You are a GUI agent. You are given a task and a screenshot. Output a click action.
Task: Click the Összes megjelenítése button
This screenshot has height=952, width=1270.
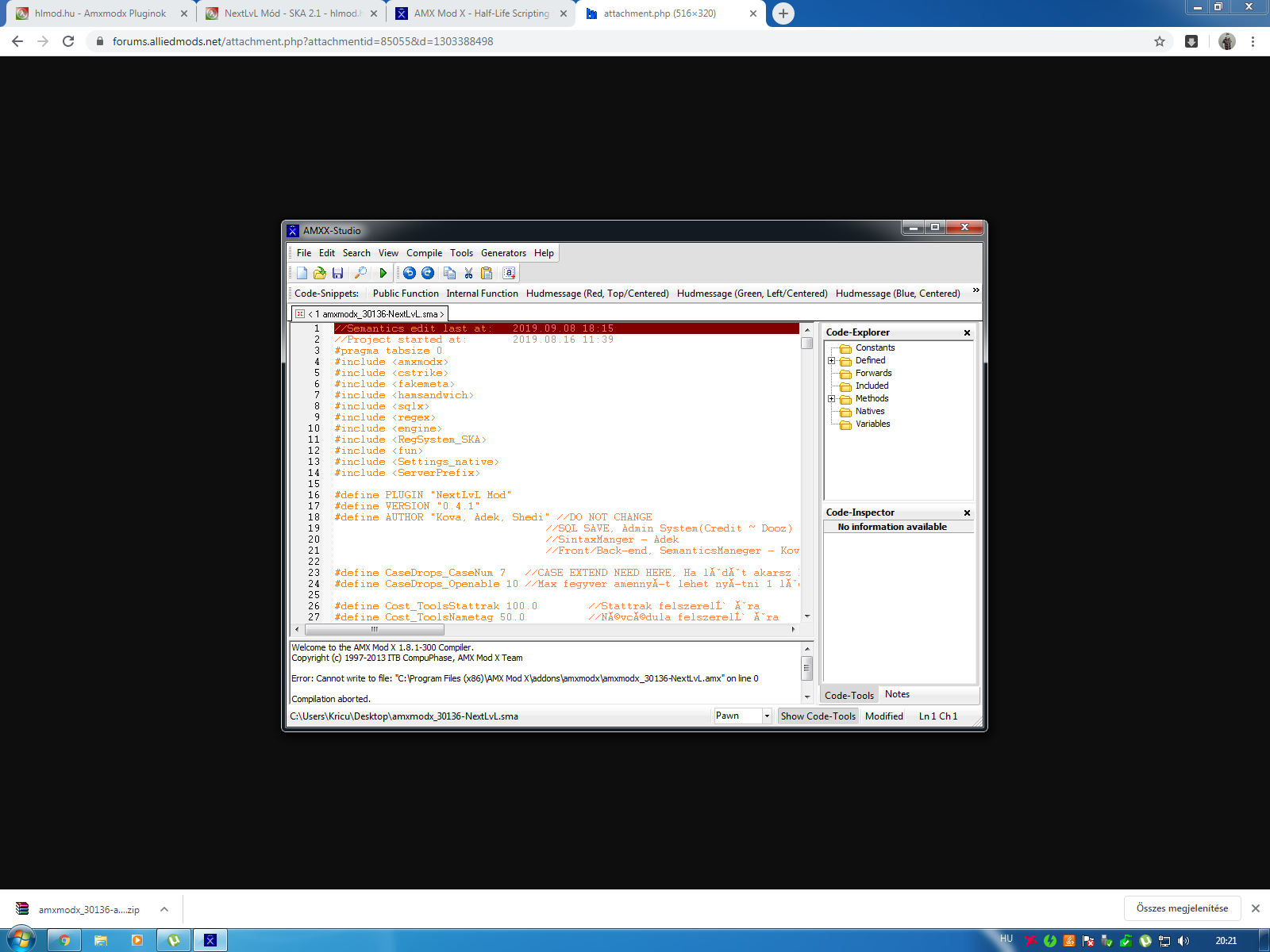(x=1182, y=908)
